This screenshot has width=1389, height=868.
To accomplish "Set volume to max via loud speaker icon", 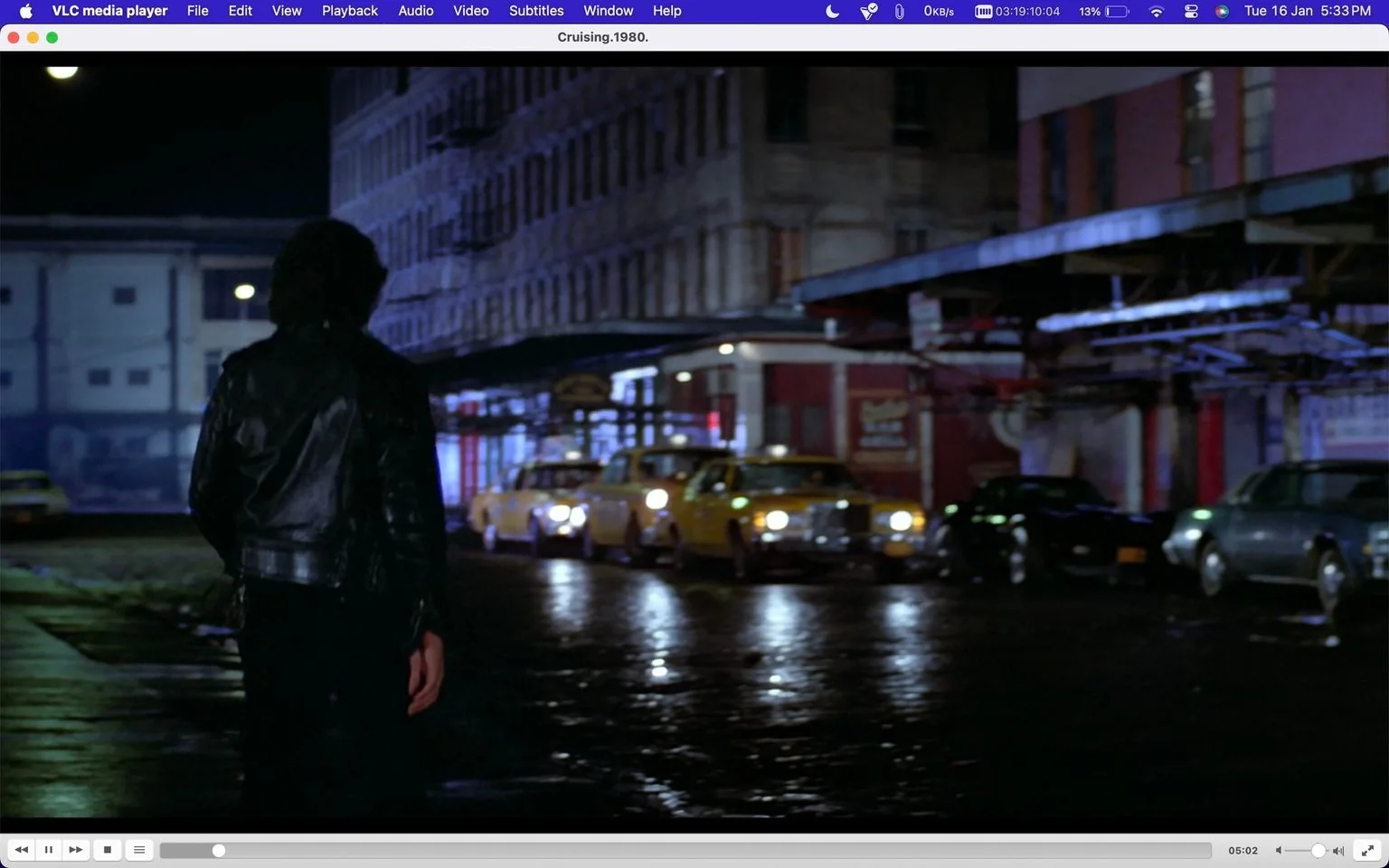I will coord(1338,851).
